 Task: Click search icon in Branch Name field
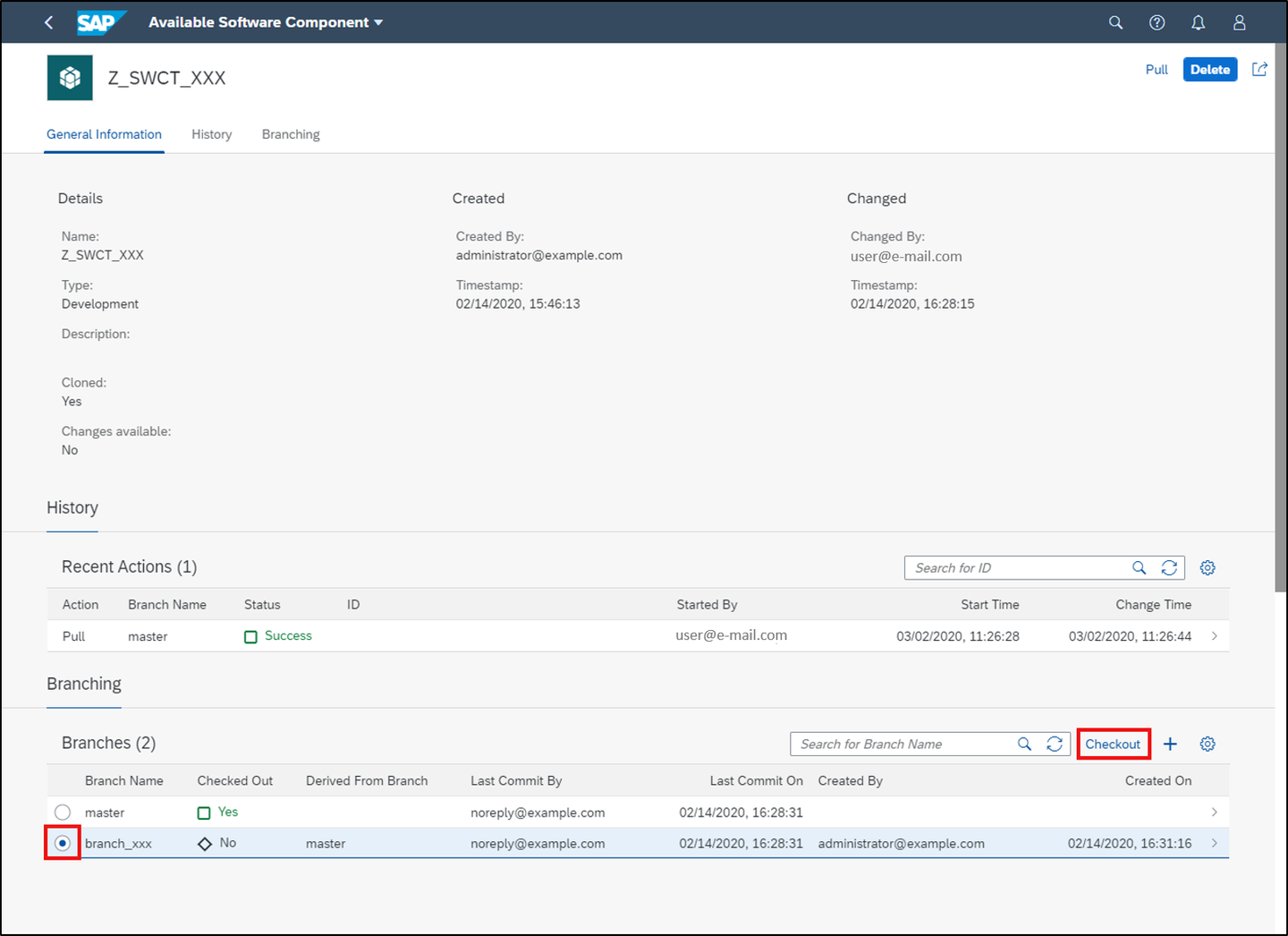(x=1024, y=744)
